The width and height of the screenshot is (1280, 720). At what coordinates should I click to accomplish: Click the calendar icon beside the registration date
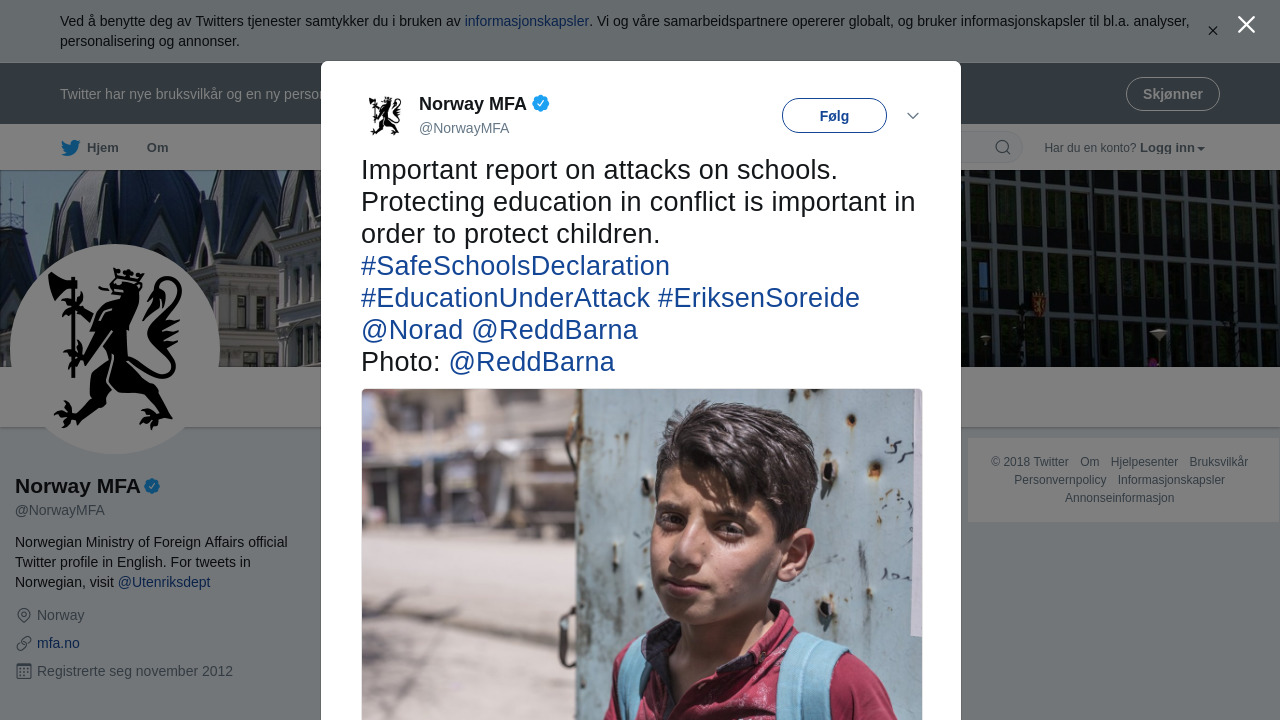pyautogui.click(x=24, y=671)
